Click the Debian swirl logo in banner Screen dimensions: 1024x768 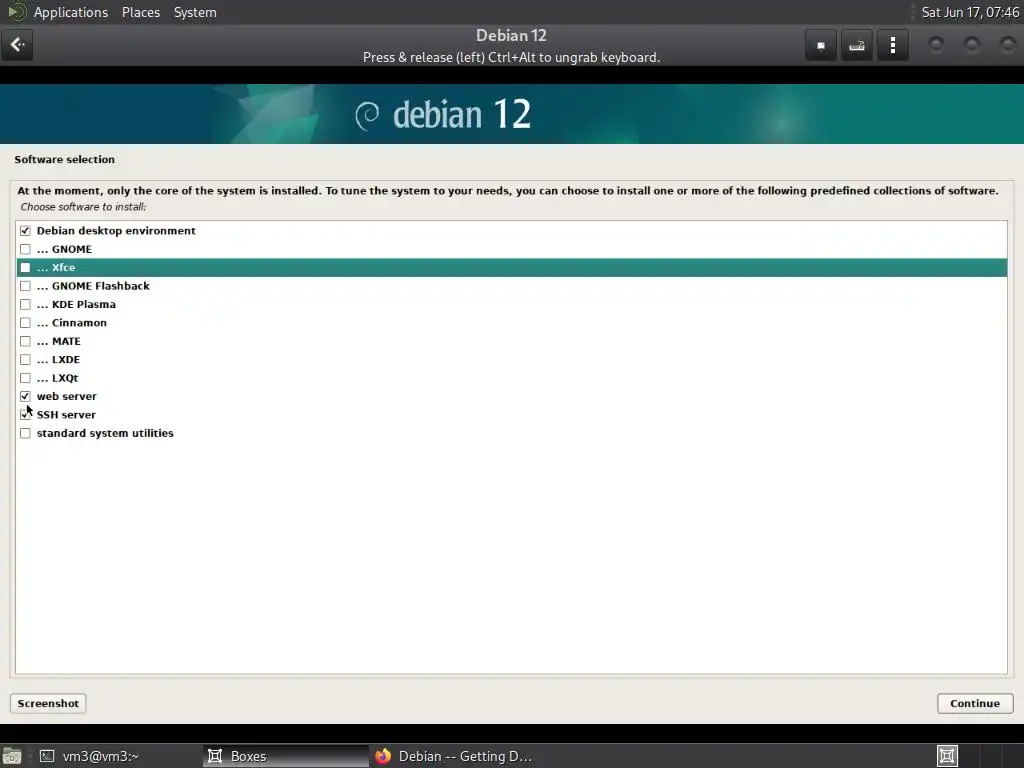(367, 116)
